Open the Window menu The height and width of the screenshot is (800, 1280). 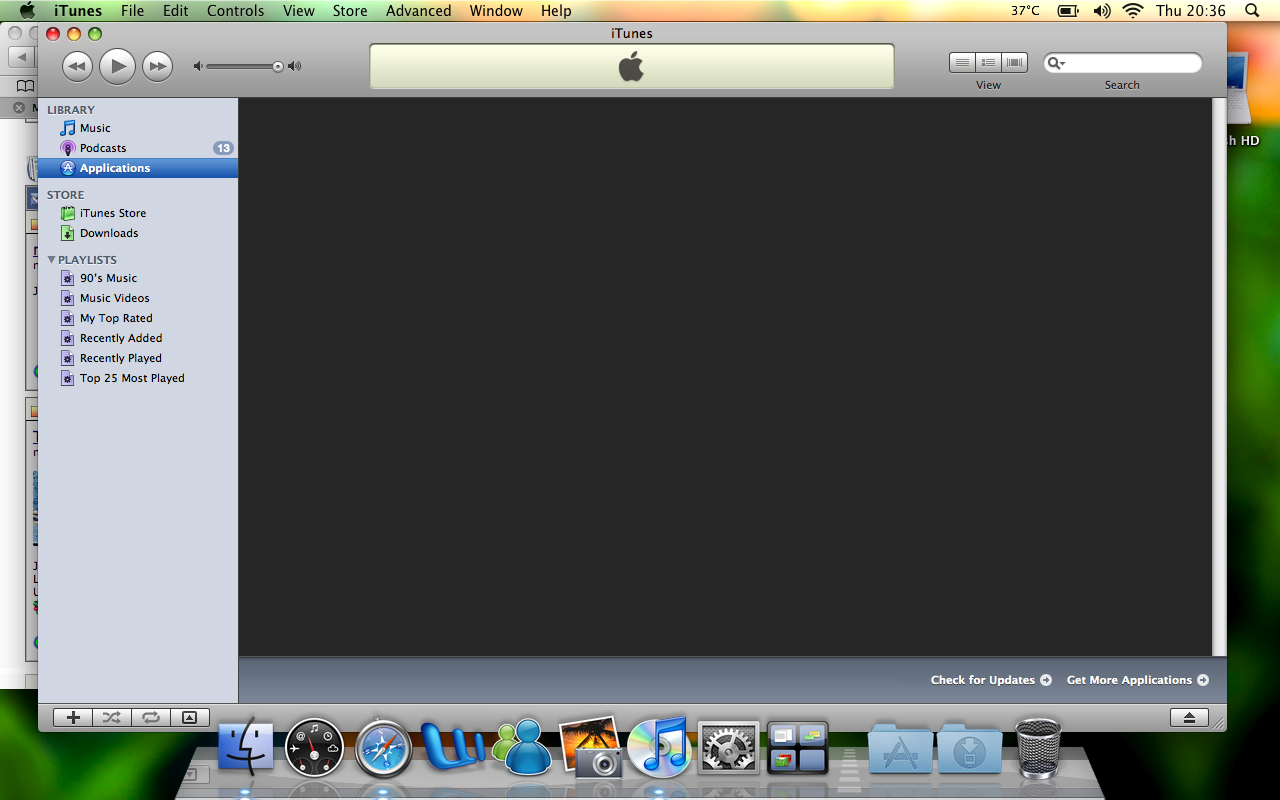[496, 11]
